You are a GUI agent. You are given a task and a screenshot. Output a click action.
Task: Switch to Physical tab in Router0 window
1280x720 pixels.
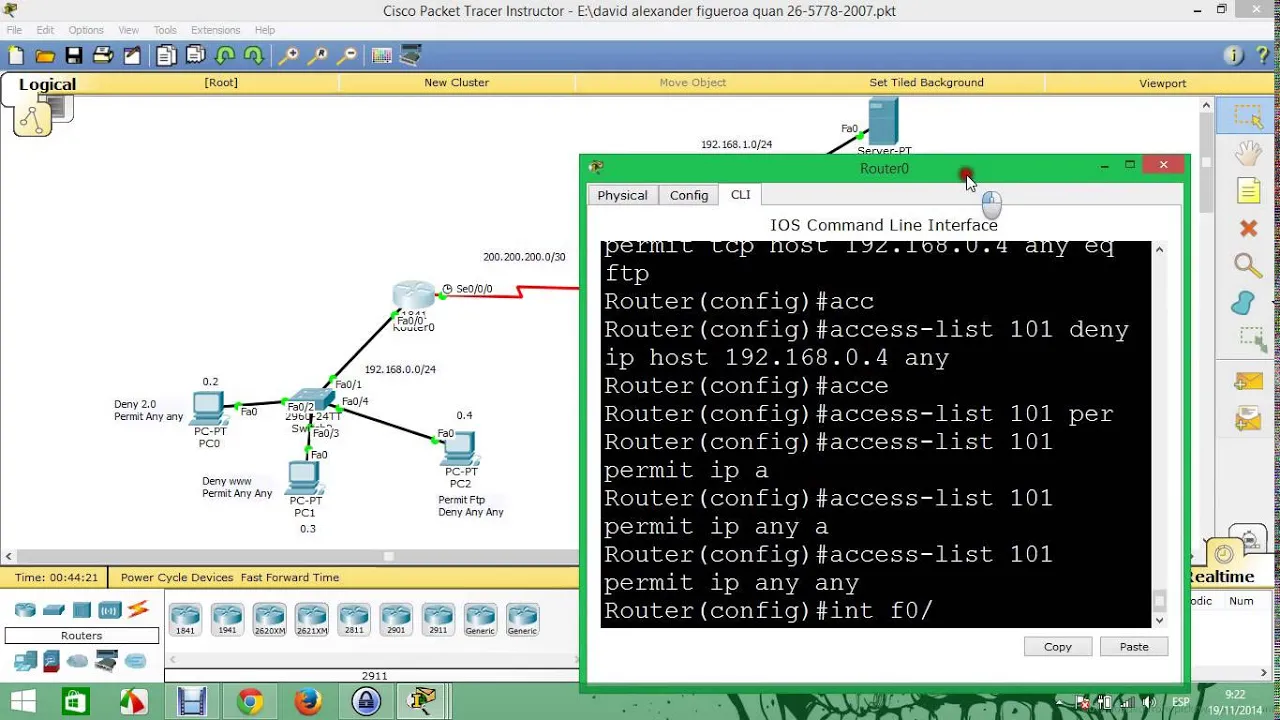tap(622, 195)
